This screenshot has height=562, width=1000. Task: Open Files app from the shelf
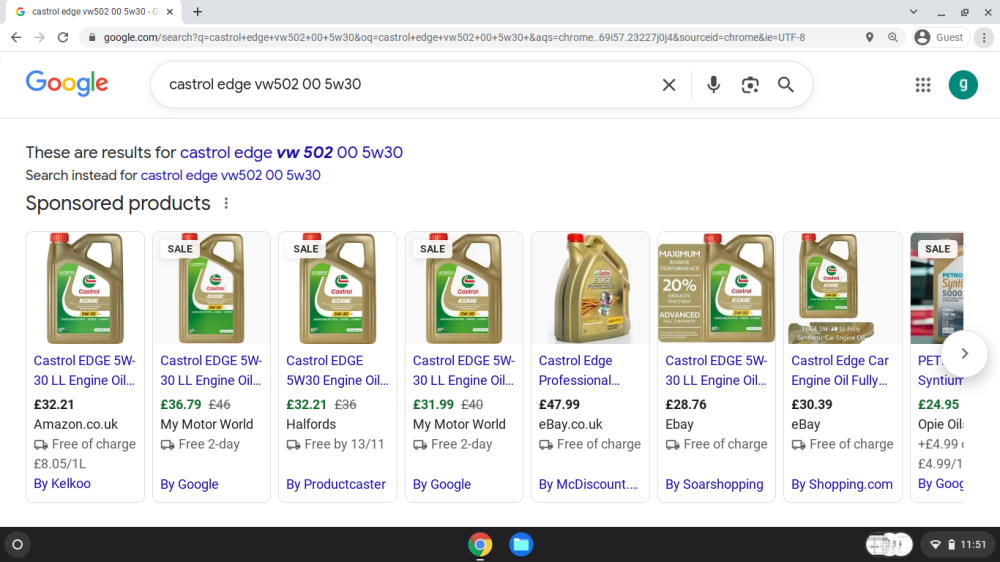tap(520, 544)
